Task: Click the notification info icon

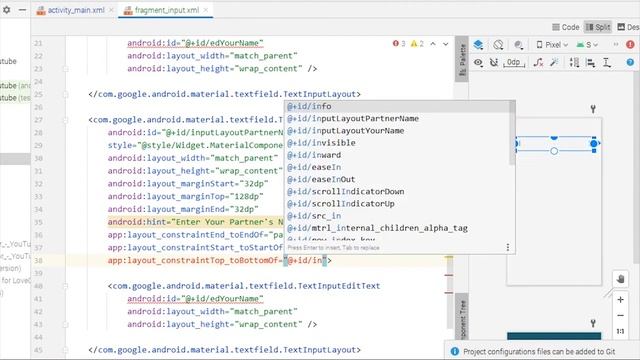Action: tap(454, 351)
